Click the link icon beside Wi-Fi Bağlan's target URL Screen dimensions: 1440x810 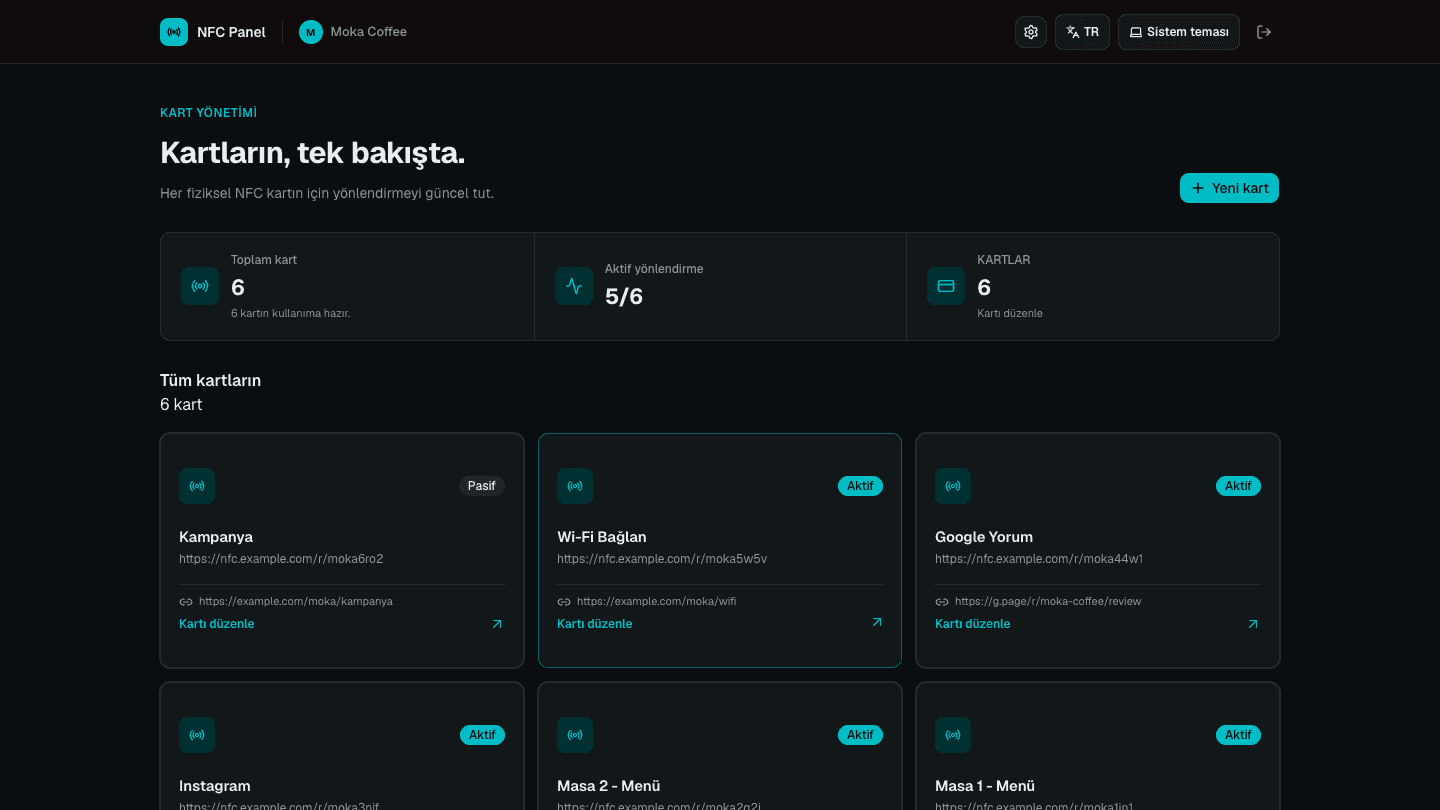coord(564,602)
